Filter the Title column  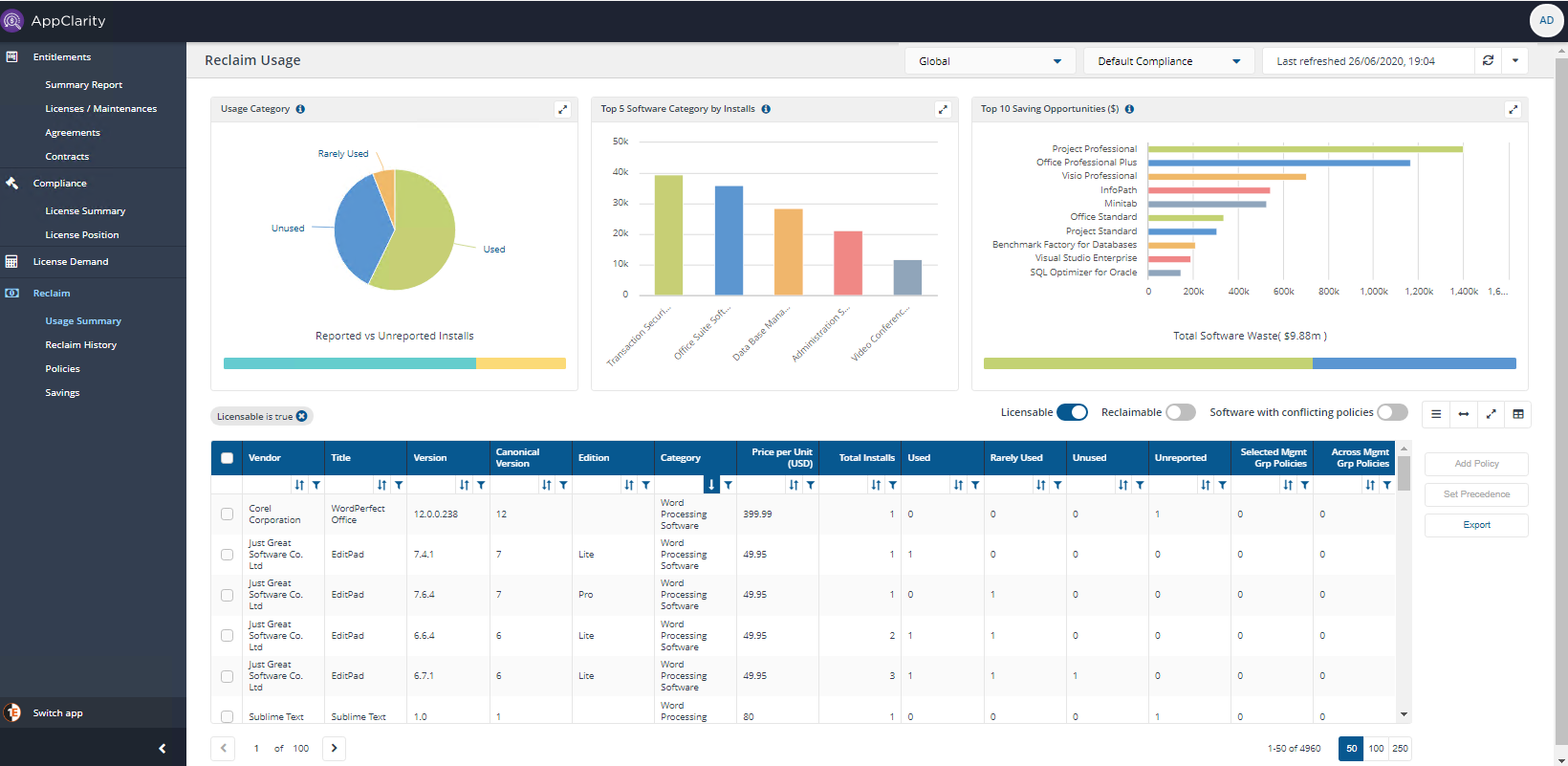(399, 485)
